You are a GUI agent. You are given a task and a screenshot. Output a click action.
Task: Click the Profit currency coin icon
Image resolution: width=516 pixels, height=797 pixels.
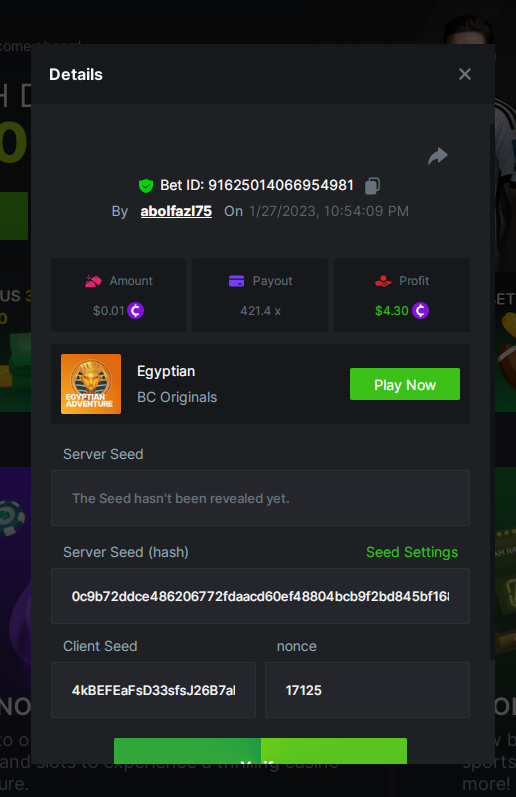click(x=420, y=310)
